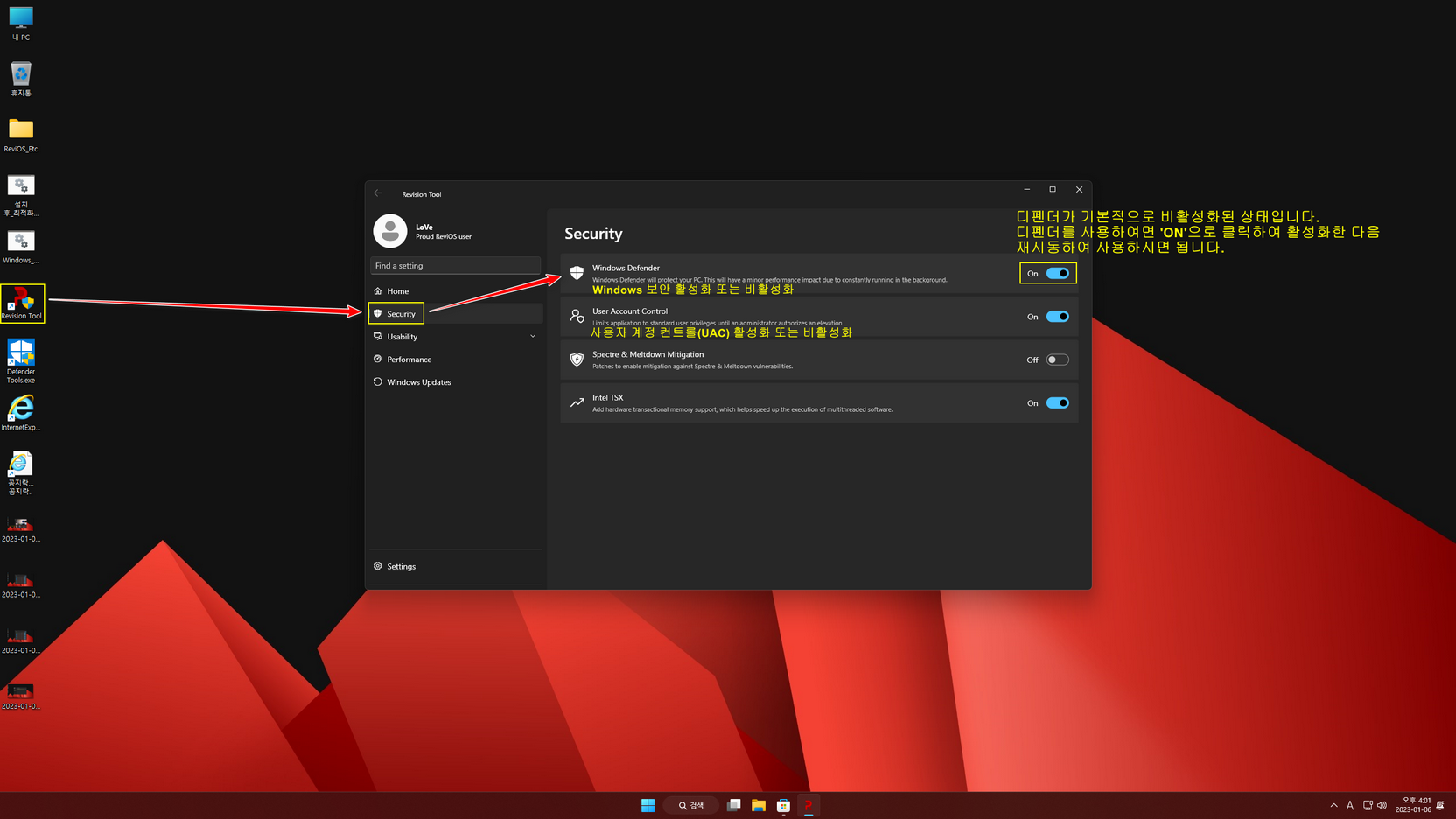Click the LoVe user profile avatar
The width and height of the screenshot is (1456, 819).
pyautogui.click(x=390, y=231)
